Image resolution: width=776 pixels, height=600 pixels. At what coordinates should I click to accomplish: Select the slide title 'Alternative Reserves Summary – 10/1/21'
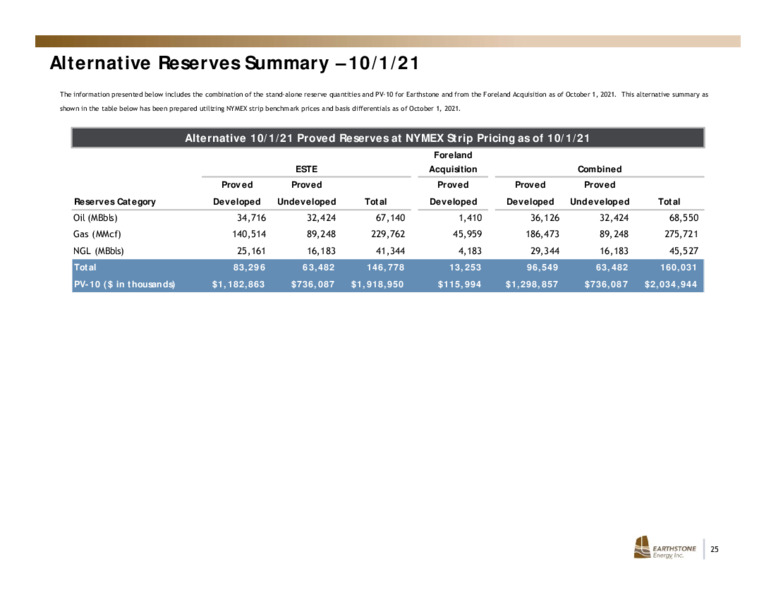(235, 63)
